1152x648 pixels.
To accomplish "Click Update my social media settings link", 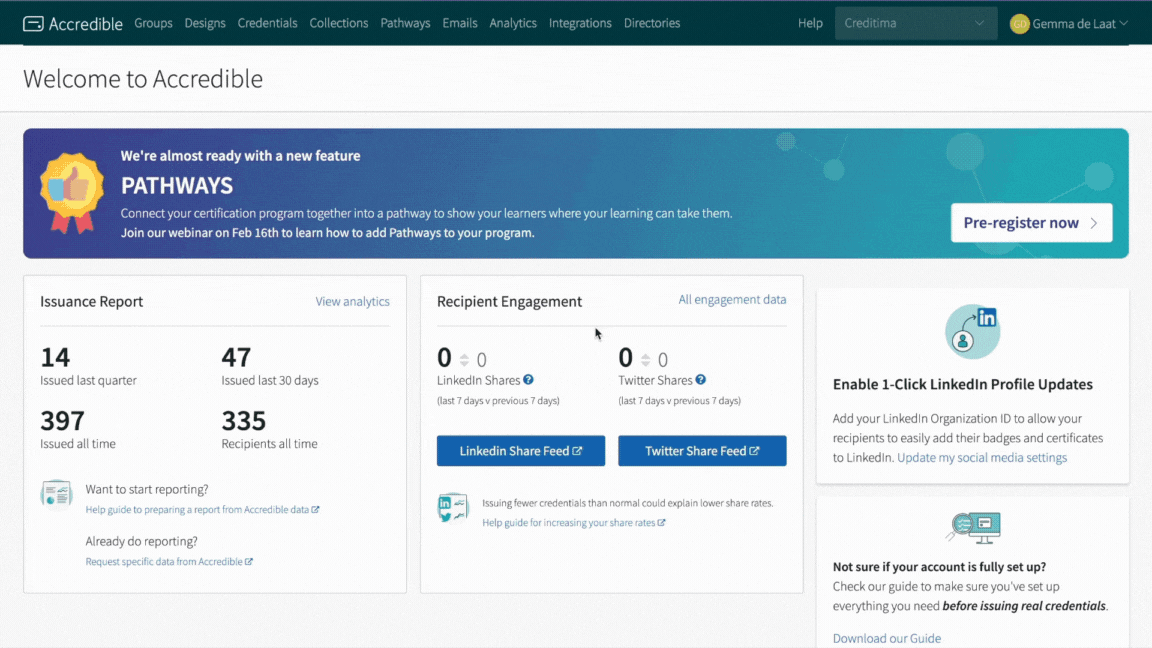I will point(982,458).
